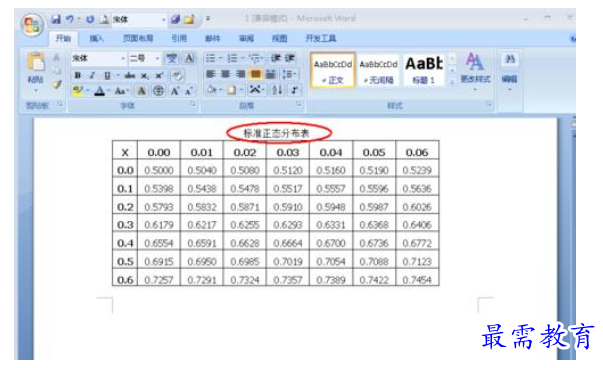Sort the table with A-Z sort icon
Screen dimensions: 603x368
pos(277,90)
